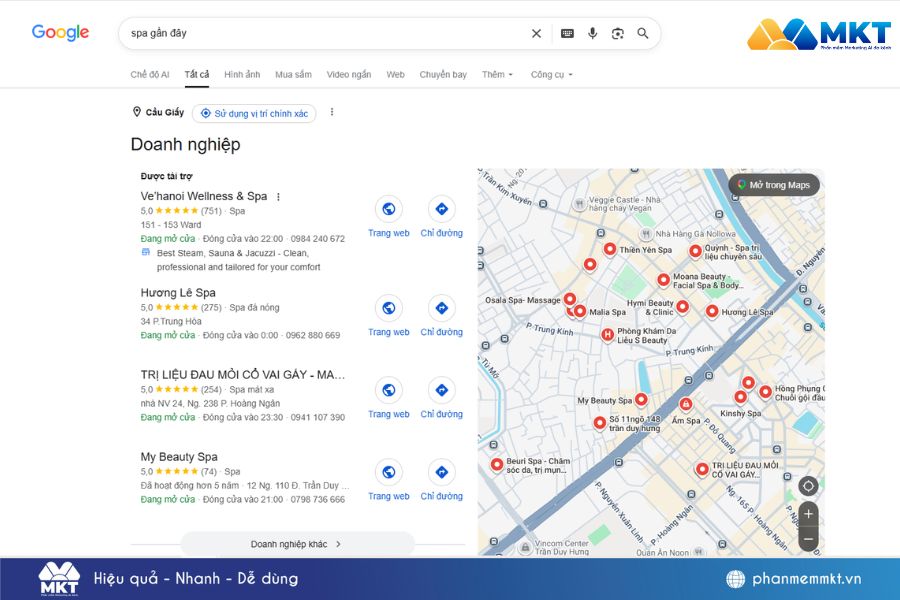This screenshot has width=900, height=600.
Task: Get directions to My Beauty Spa
Action: tap(441, 473)
